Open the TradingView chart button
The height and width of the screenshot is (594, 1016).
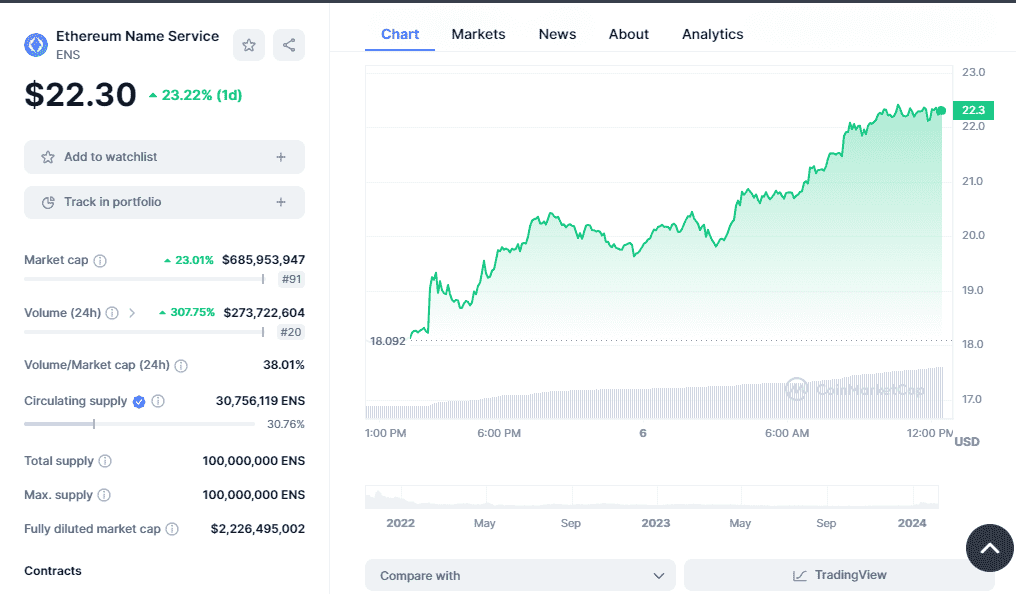(838, 575)
